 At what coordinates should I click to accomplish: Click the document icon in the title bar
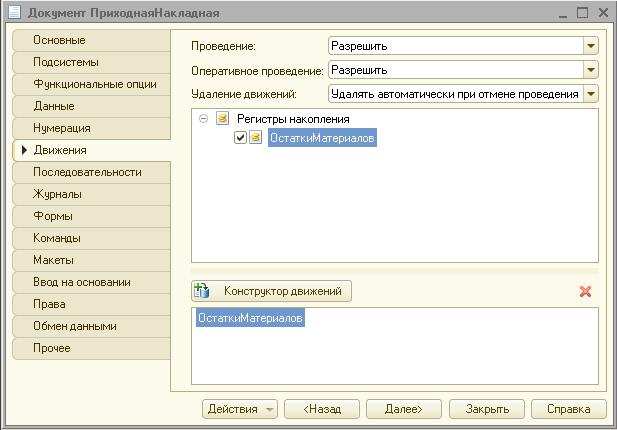click(x=14, y=13)
